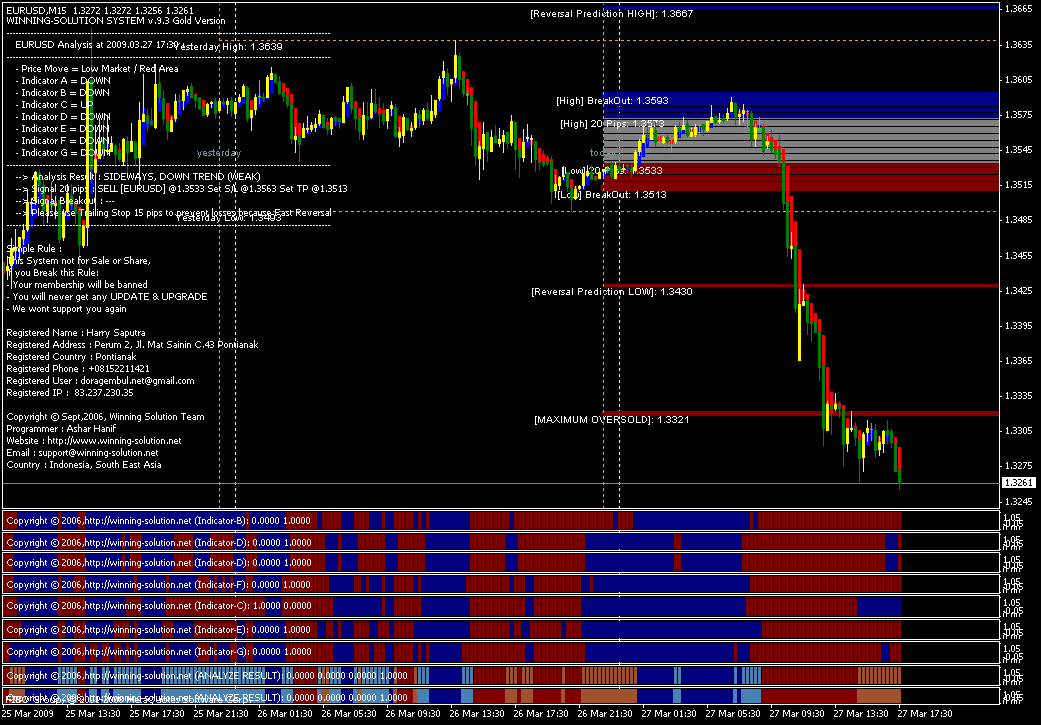
Task: Click 'Country : Indonesia, South East Asia' line
Action: [x=84, y=464]
